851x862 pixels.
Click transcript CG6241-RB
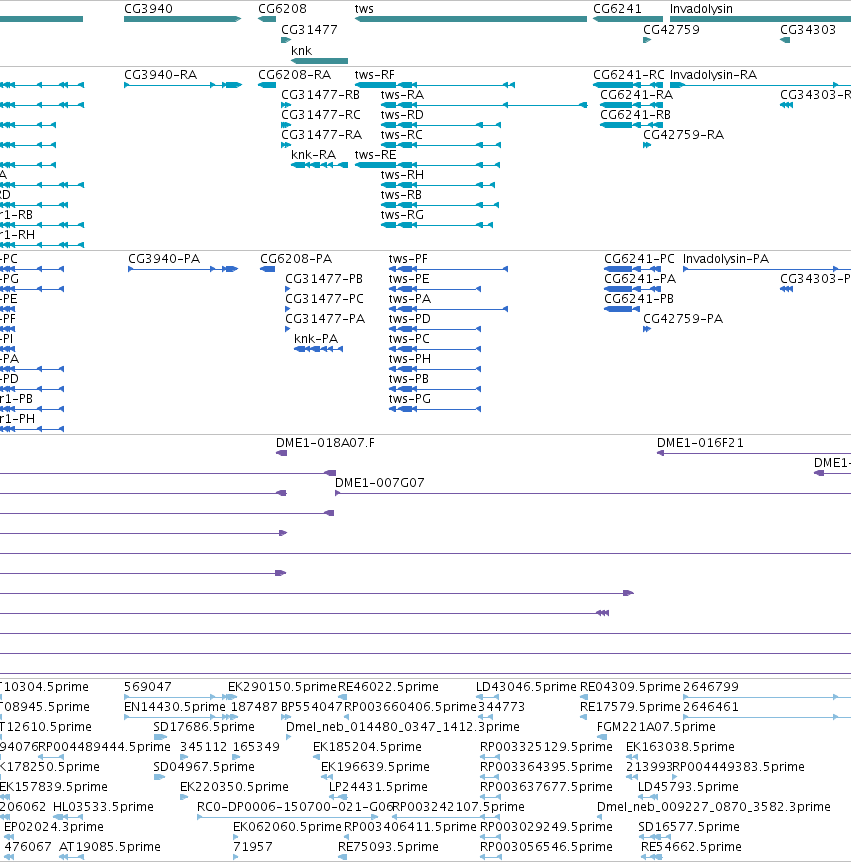click(x=636, y=114)
